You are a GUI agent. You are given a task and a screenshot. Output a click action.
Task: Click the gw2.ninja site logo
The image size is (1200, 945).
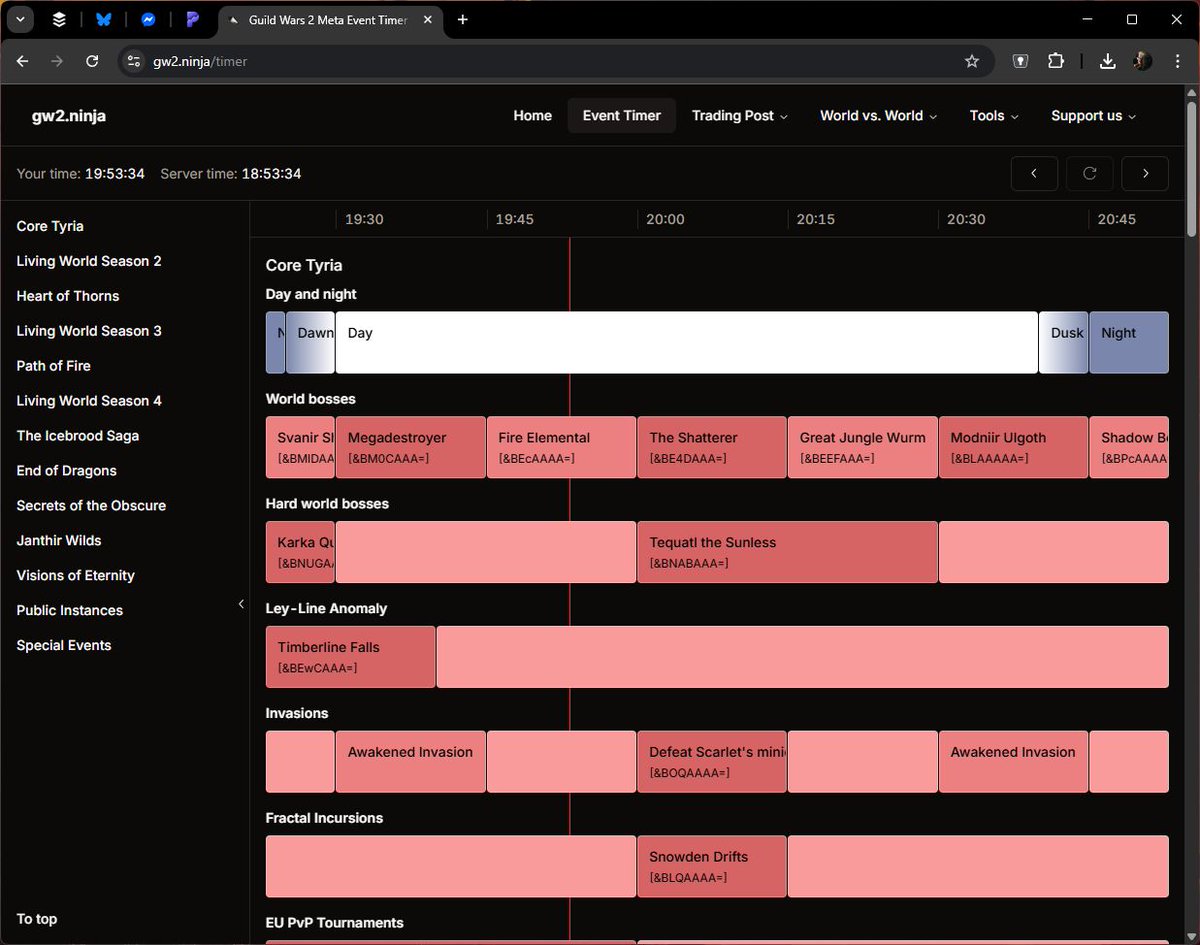click(x=69, y=115)
